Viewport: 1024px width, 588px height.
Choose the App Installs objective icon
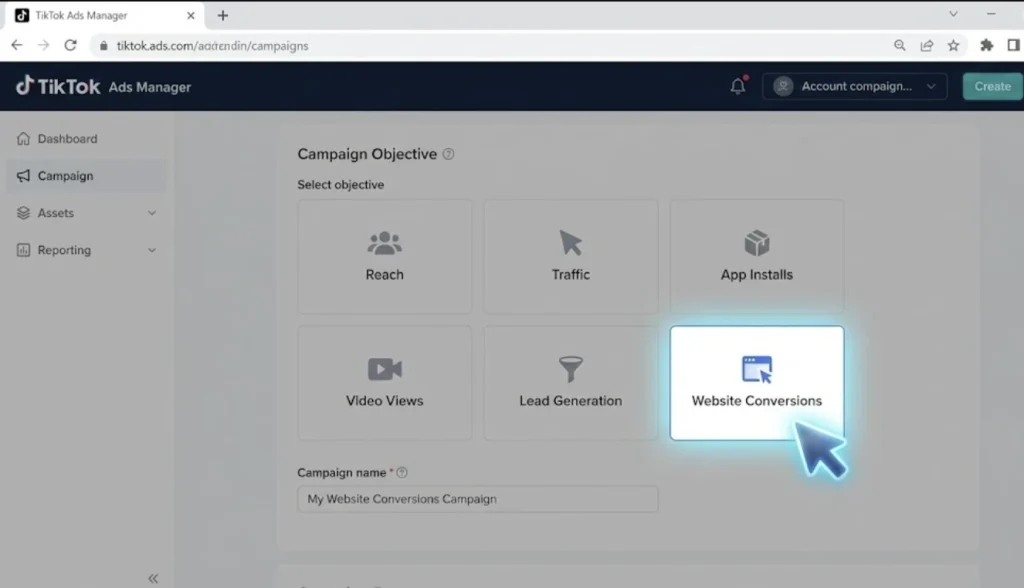coord(756,241)
